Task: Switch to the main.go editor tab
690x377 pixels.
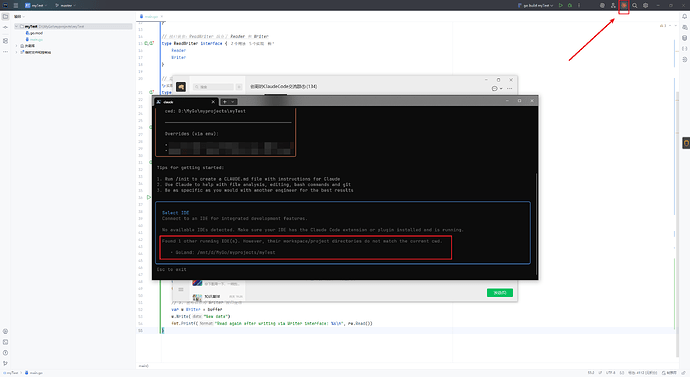Action: coord(150,16)
